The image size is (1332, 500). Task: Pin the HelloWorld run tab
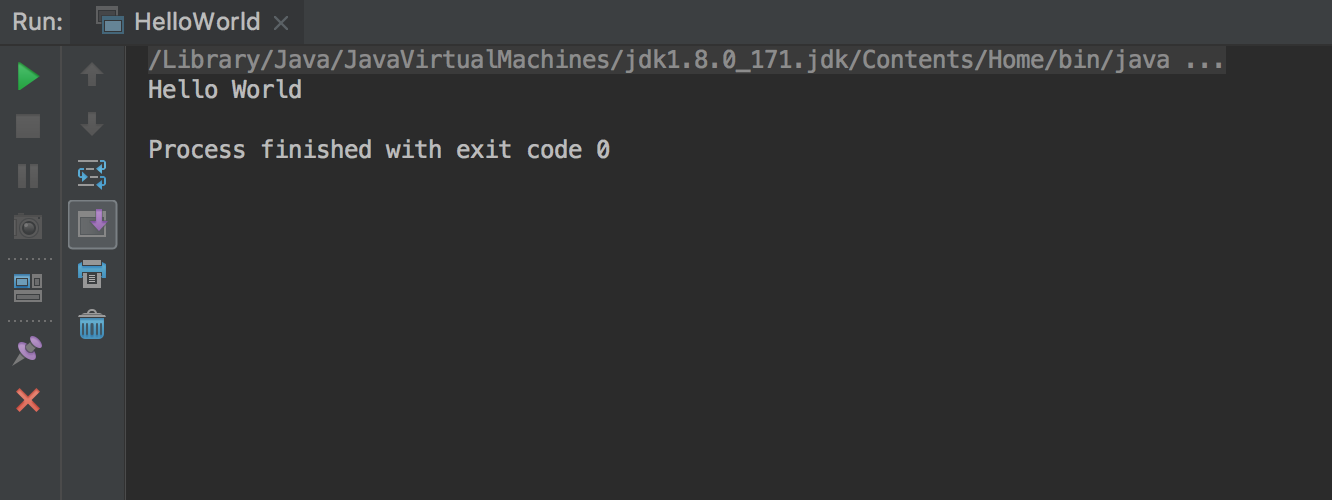tap(28, 350)
